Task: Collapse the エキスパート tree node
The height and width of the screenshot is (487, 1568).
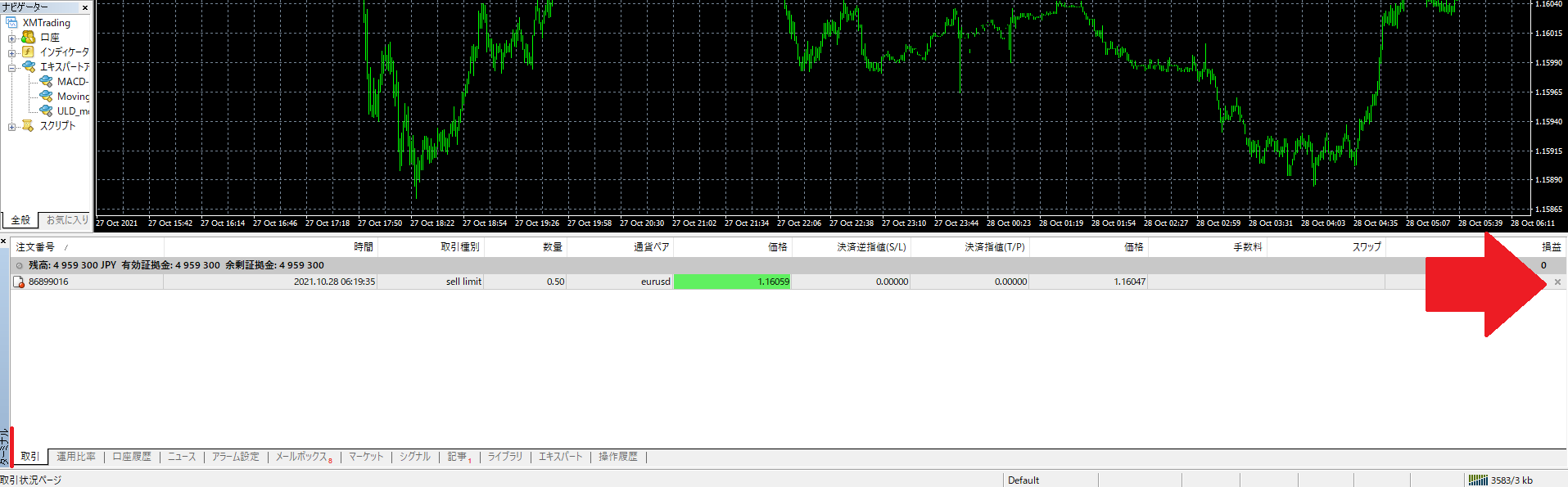Action: coord(11,67)
